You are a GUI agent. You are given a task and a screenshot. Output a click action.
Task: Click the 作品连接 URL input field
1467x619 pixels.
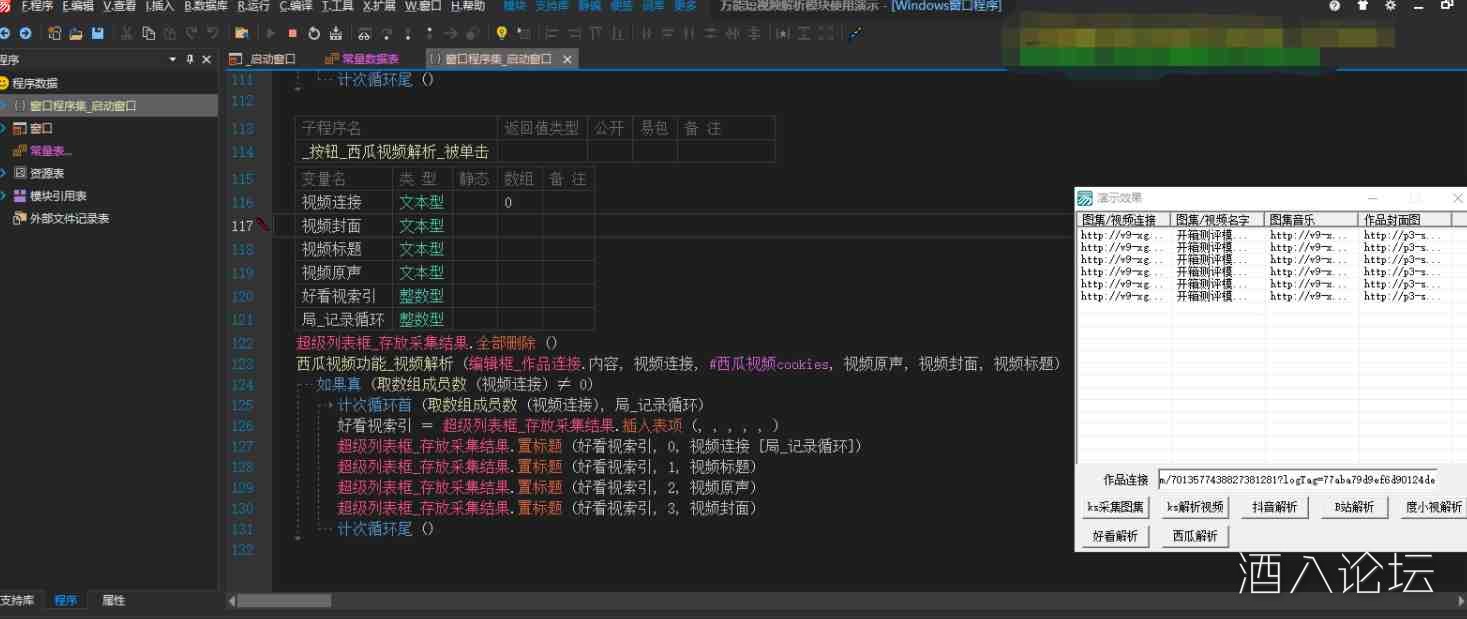click(x=1296, y=480)
